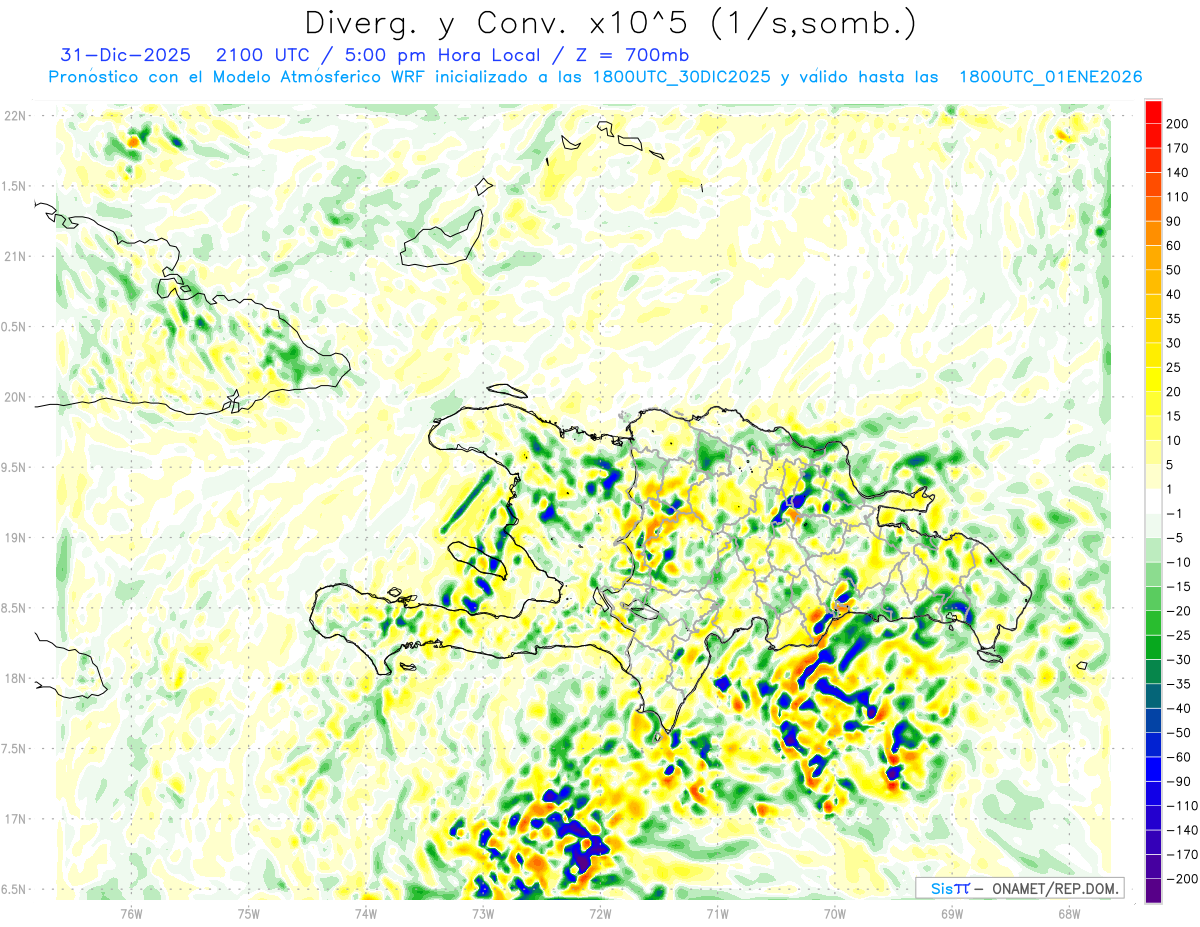The height and width of the screenshot is (927, 1200).
Task: Click the "68W" longitude label
Action: (x=1069, y=913)
